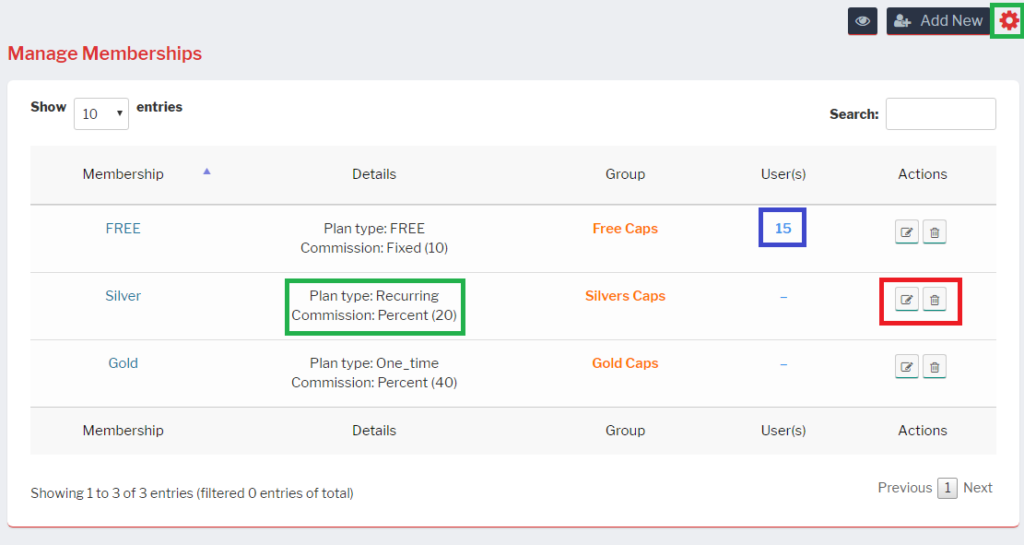Open the Gold membership link
Image resolution: width=1024 pixels, height=545 pixels.
tap(123, 363)
